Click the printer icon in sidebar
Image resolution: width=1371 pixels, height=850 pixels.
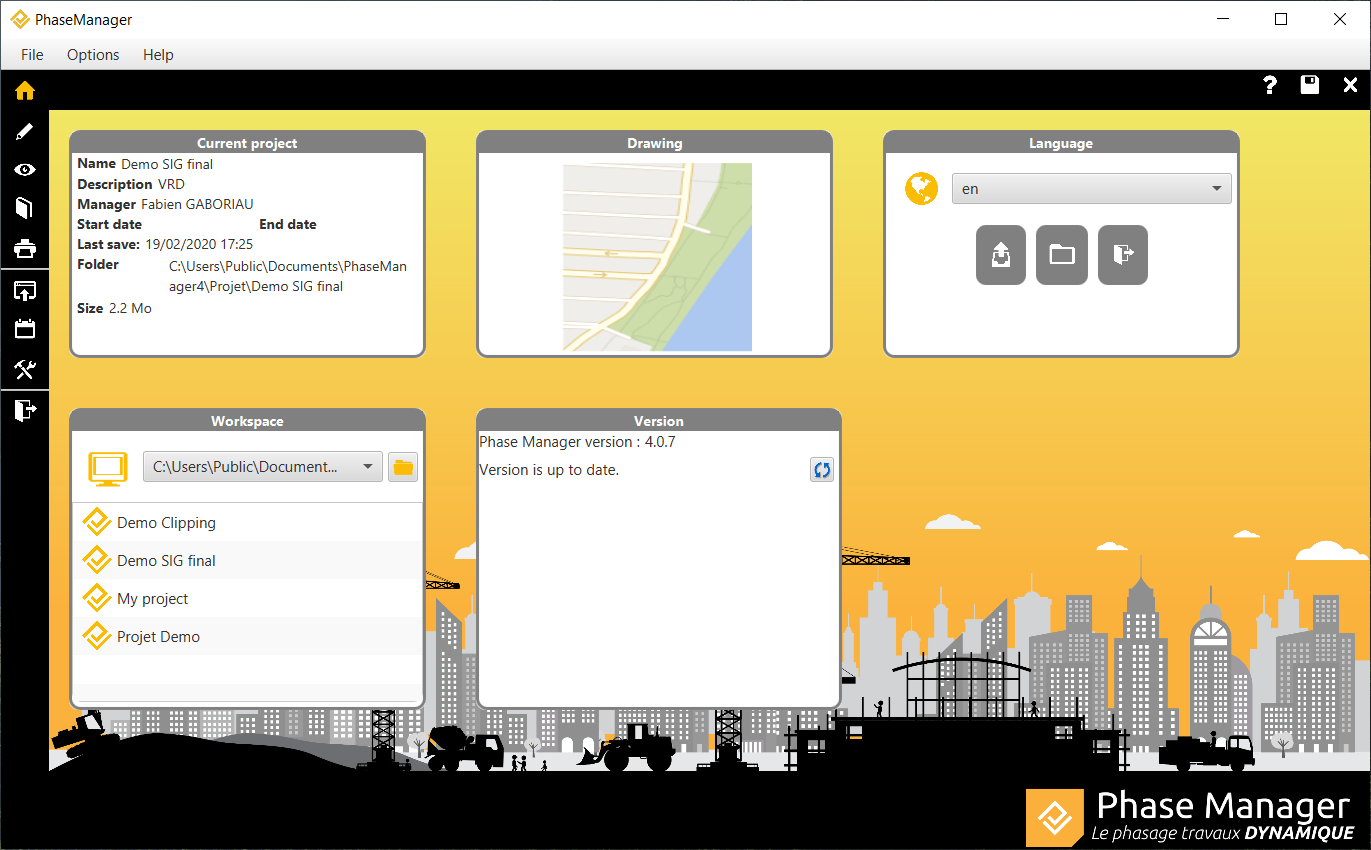tap(24, 248)
